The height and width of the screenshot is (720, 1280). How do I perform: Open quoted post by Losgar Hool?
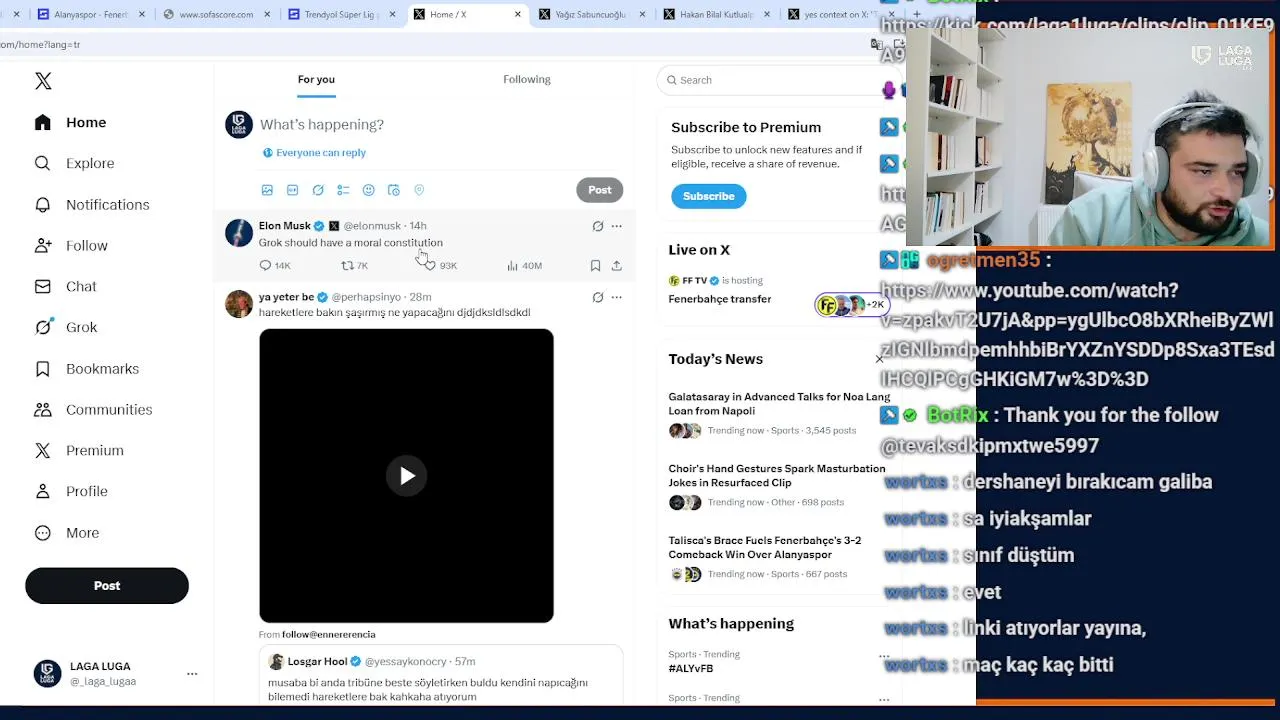pyautogui.click(x=441, y=677)
